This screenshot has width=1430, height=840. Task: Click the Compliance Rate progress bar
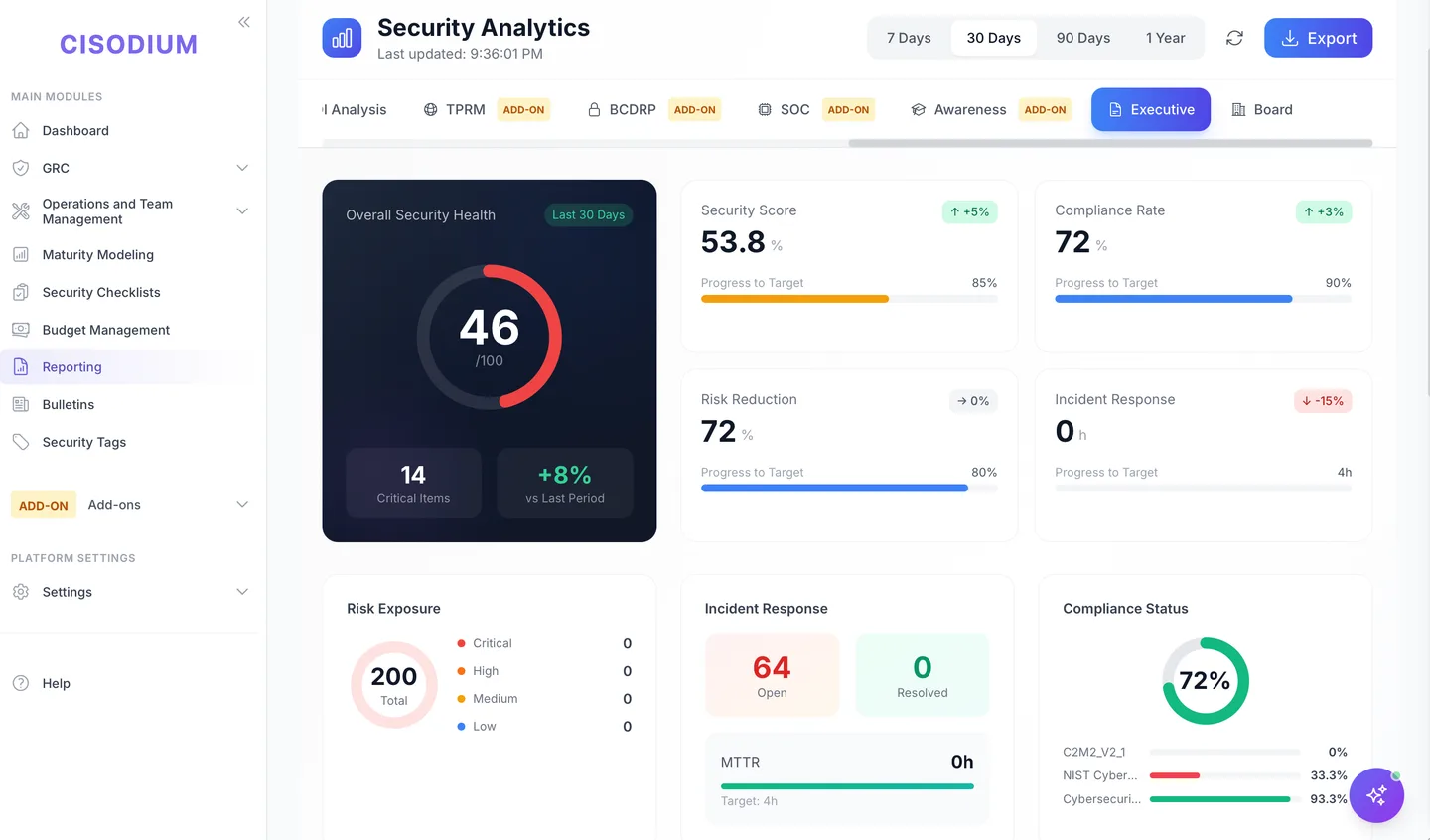tap(1203, 299)
